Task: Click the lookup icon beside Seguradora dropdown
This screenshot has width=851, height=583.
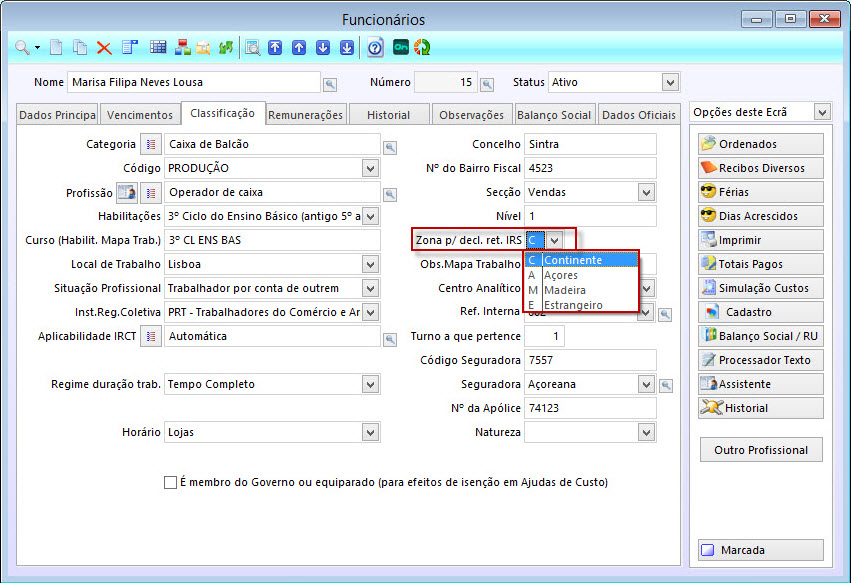Action: coord(666,386)
